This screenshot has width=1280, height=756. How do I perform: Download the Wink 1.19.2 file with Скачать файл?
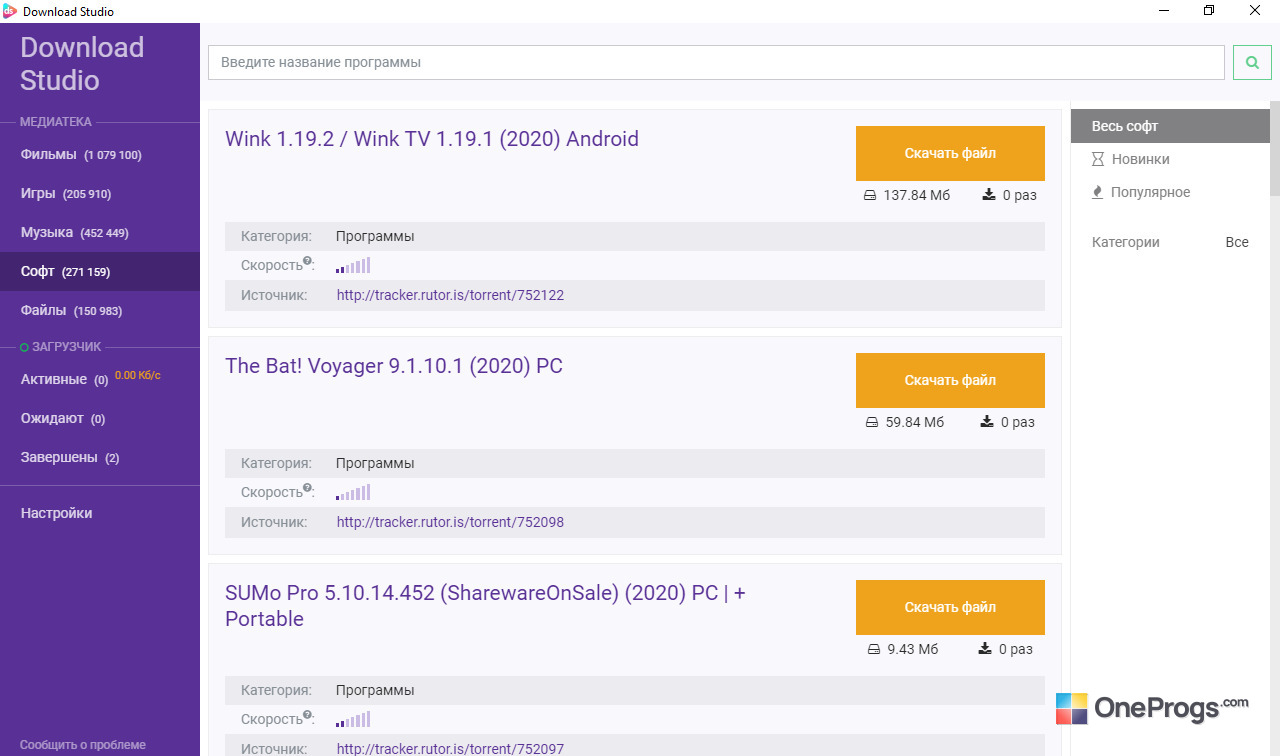(950, 153)
